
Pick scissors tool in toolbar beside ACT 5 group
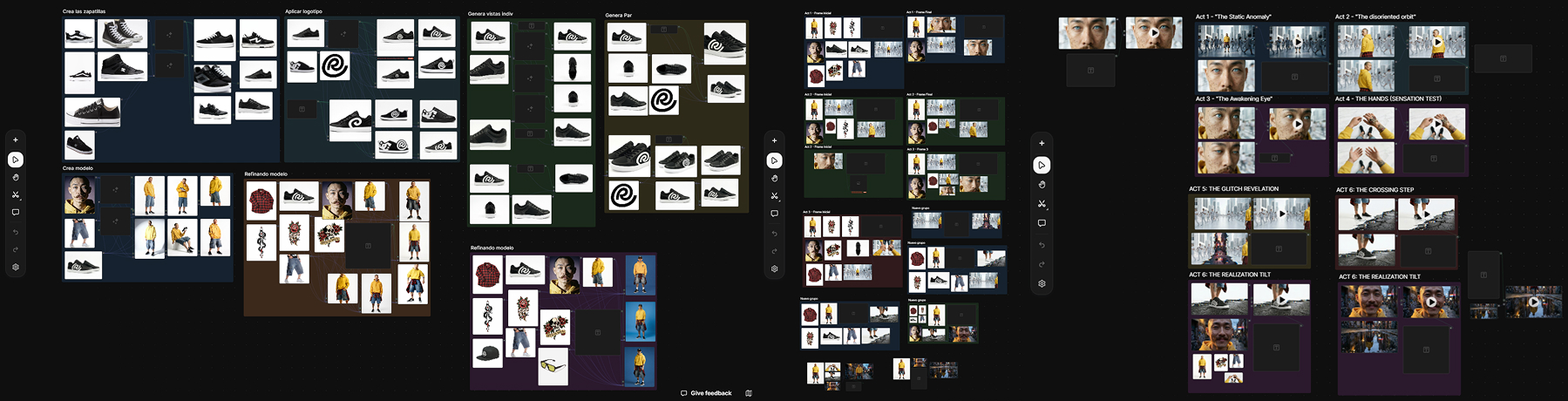1042,204
